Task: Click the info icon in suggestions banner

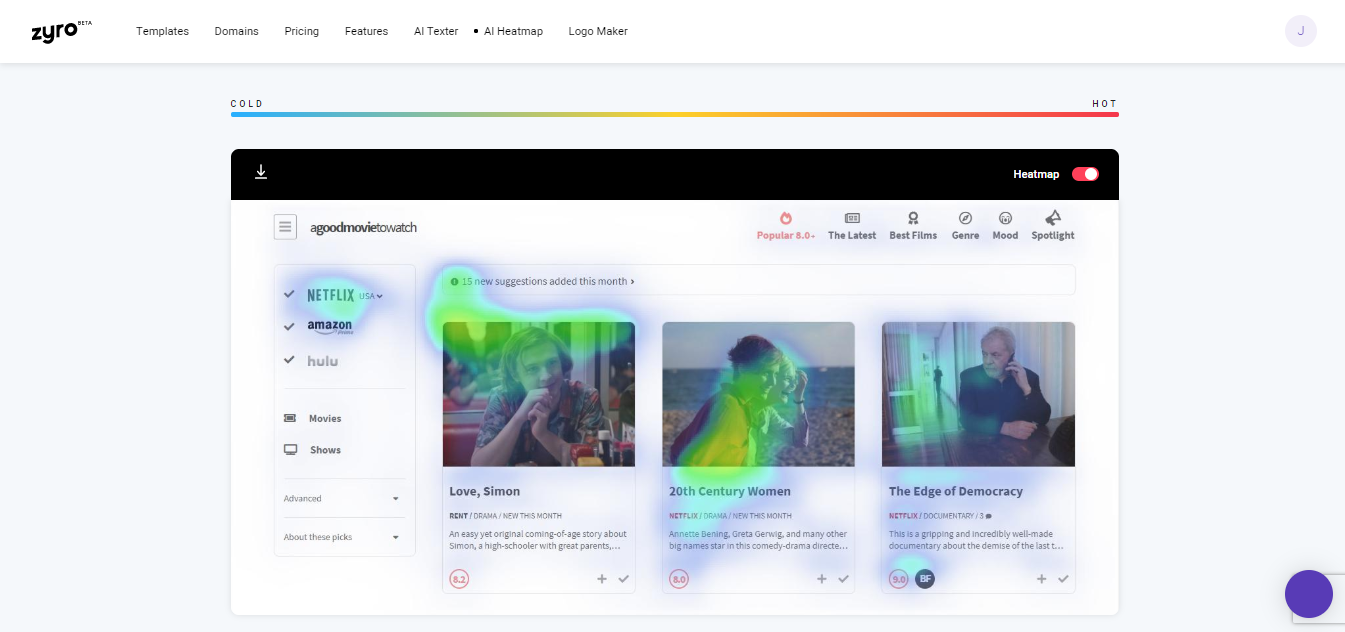Action: click(x=455, y=282)
